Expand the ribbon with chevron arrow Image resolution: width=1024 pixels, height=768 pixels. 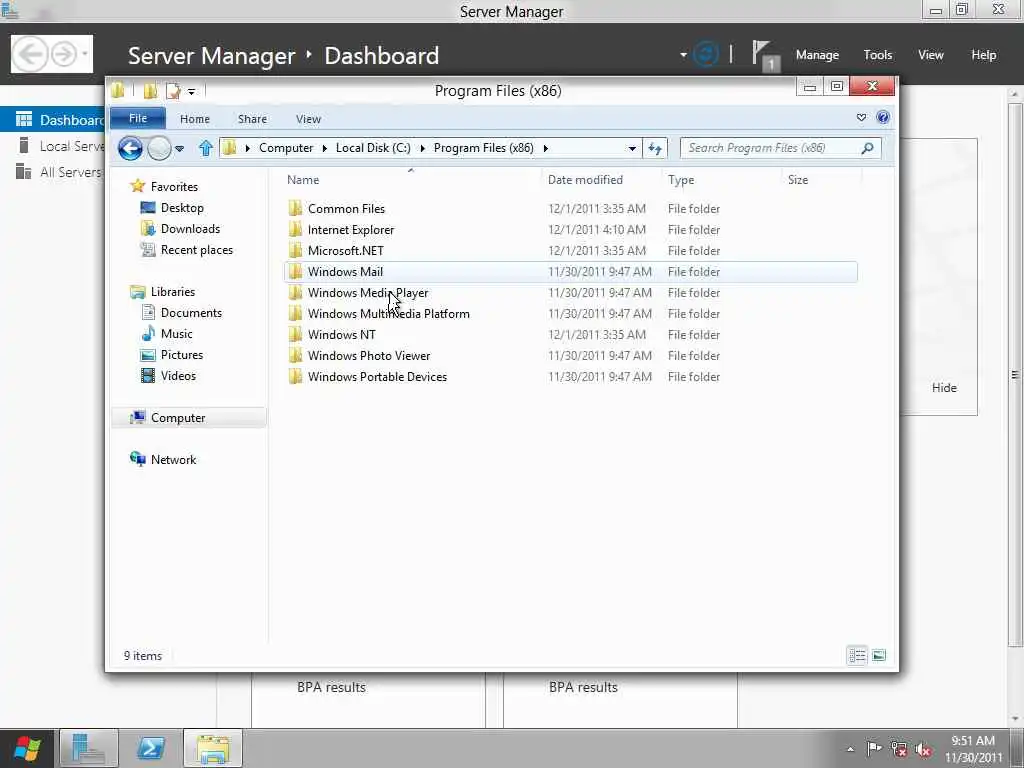pos(861,118)
